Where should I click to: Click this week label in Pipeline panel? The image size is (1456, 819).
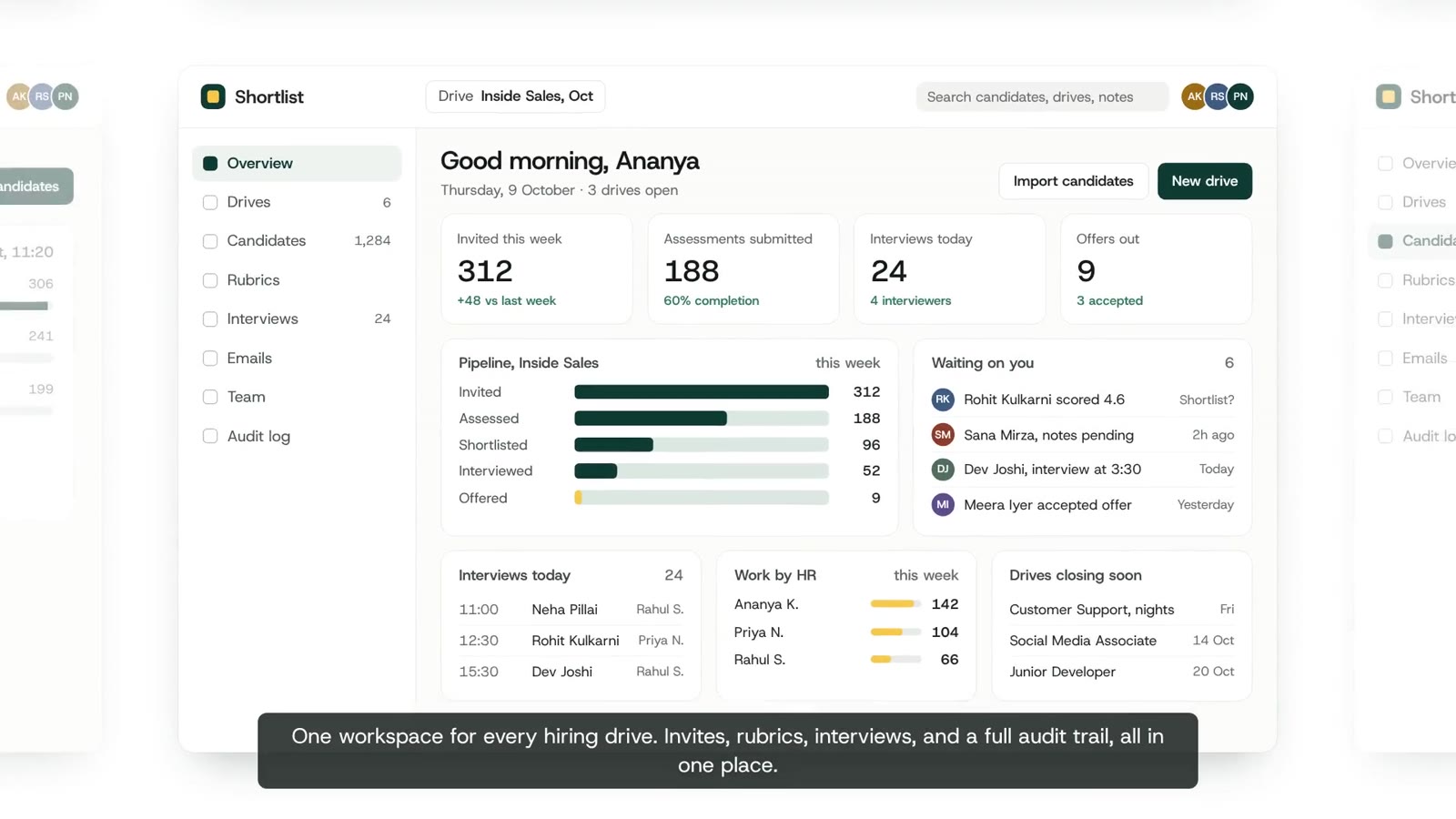(848, 363)
